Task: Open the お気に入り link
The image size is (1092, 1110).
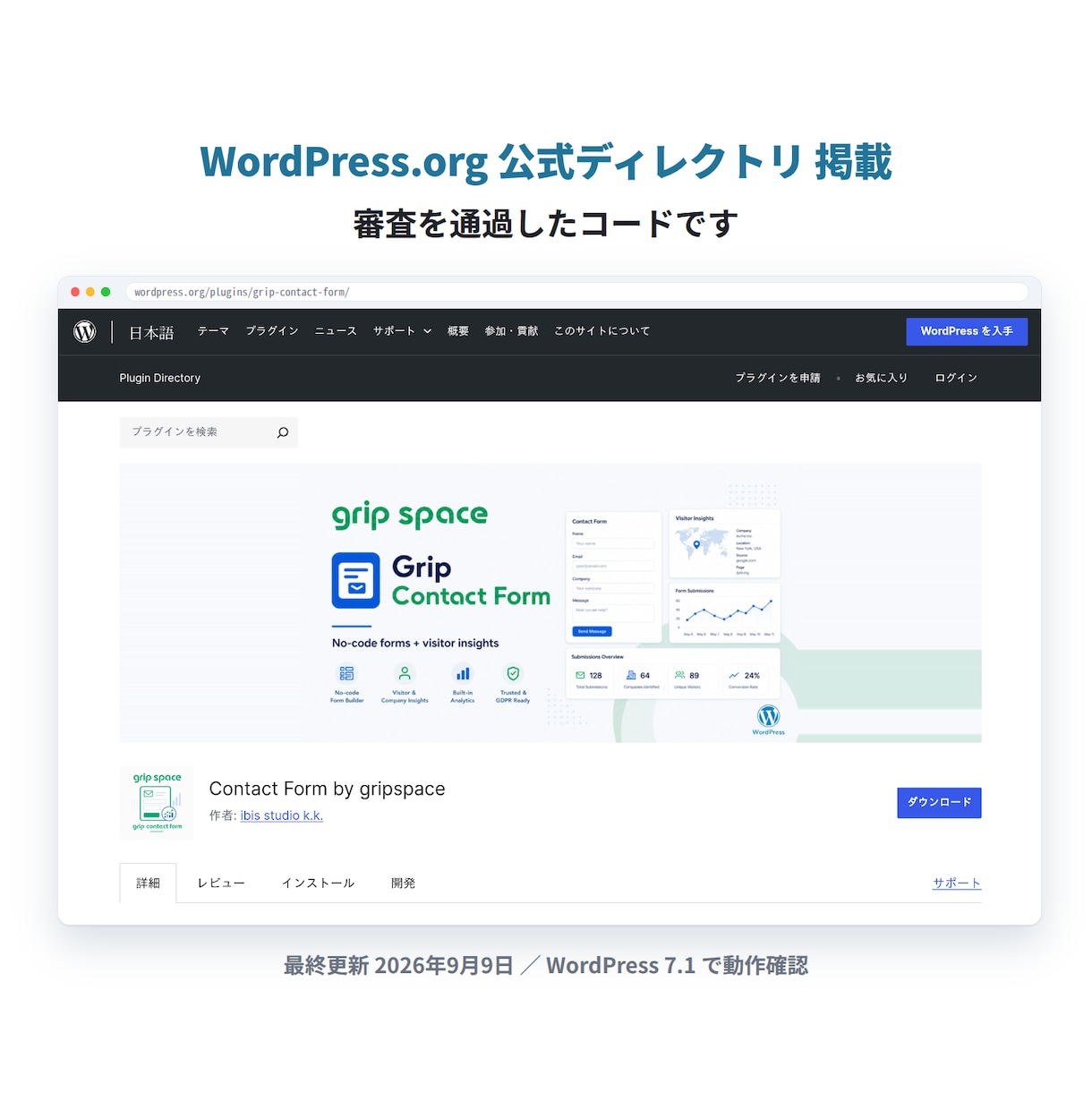Action: (881, 378)
